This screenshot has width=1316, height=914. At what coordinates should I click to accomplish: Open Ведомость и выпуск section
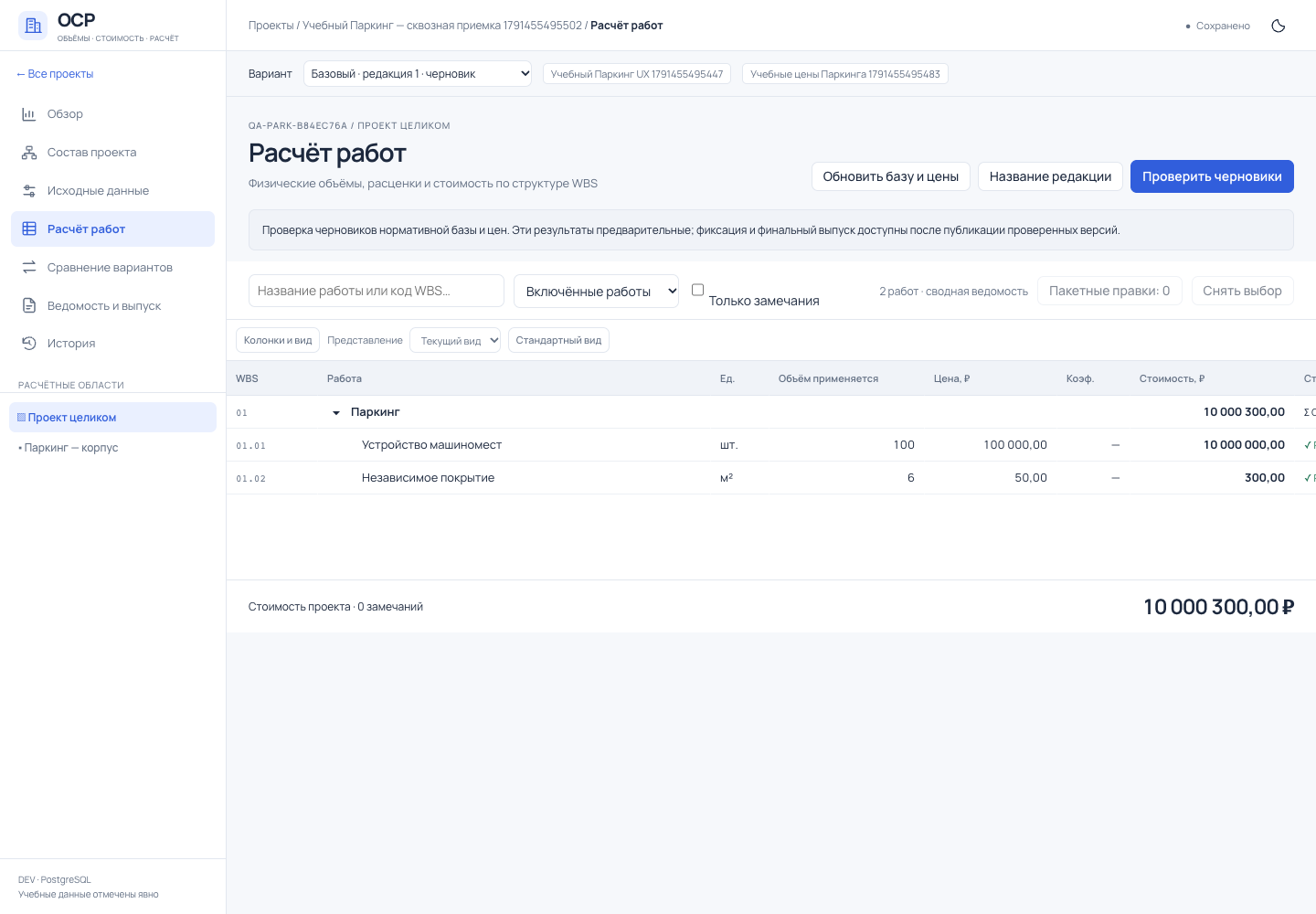pyautogui.click(x=112, y=306)
